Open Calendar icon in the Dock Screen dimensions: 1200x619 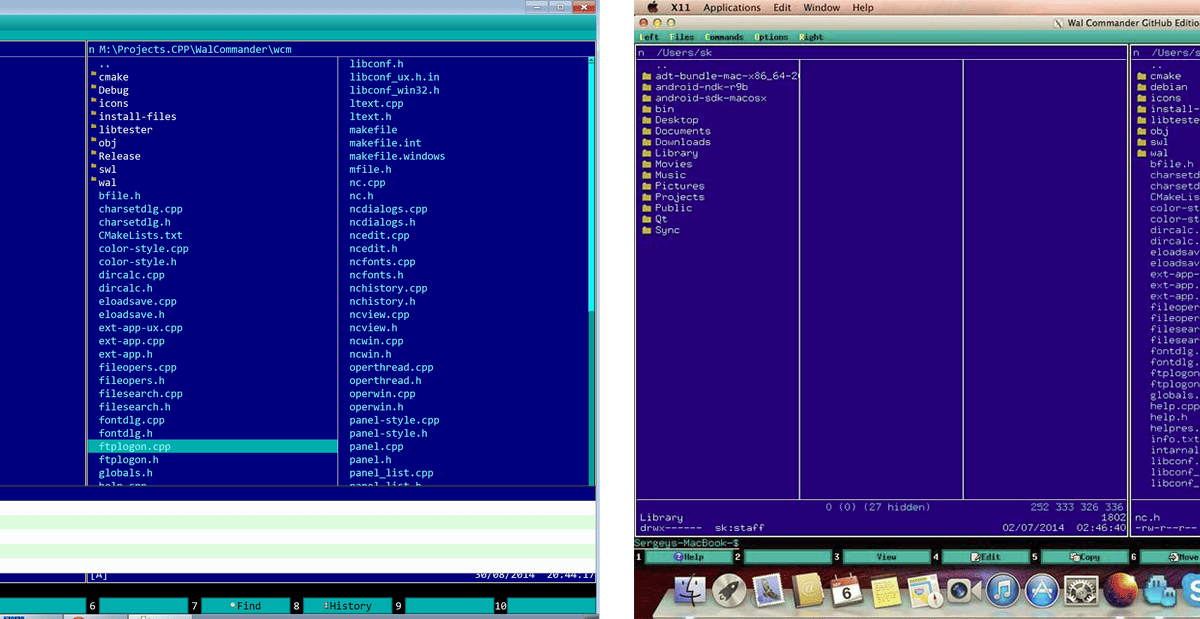847,592
